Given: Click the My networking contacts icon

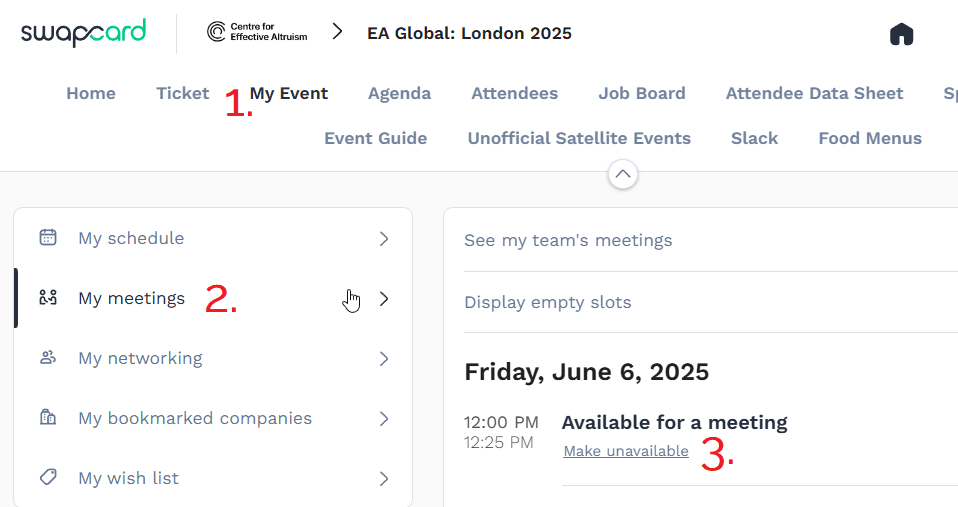Looking at the screenshot, I should tap(48, 358).
